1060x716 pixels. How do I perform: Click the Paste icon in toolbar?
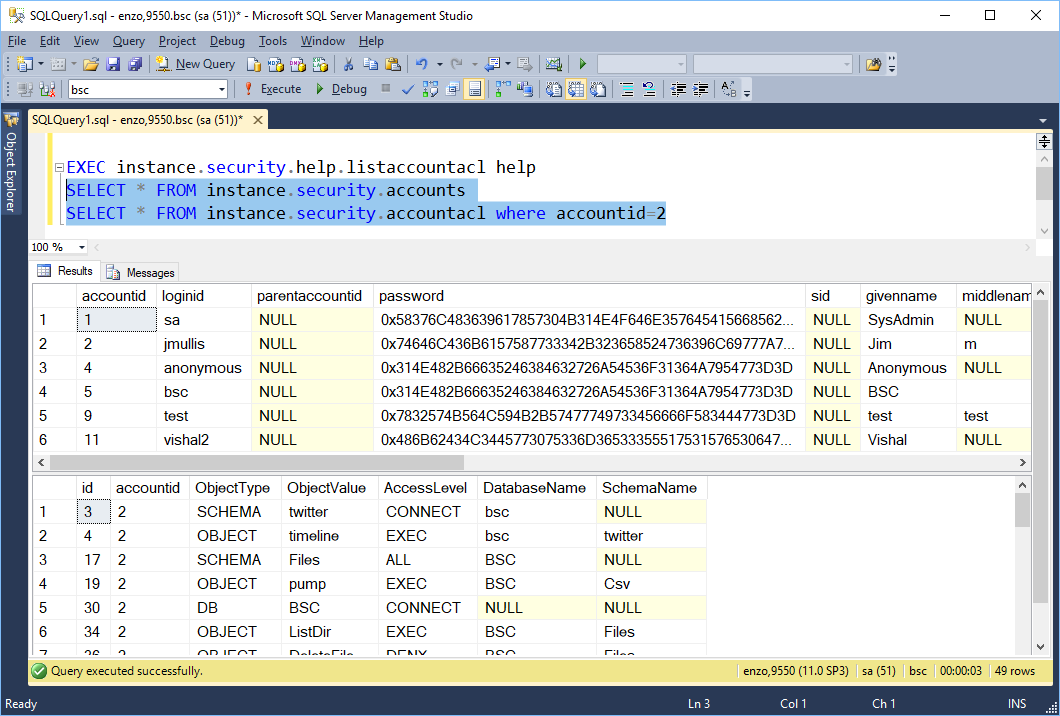[393, 64]
